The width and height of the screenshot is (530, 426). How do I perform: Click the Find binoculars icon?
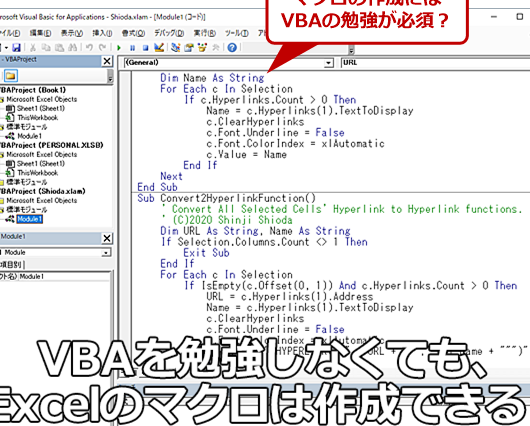point(72,47)
